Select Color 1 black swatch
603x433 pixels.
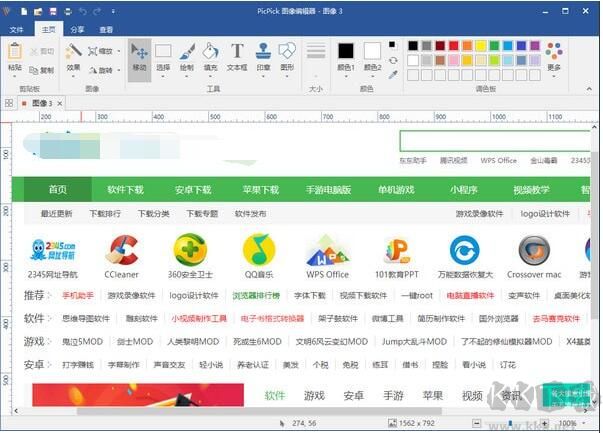(345, 51)
